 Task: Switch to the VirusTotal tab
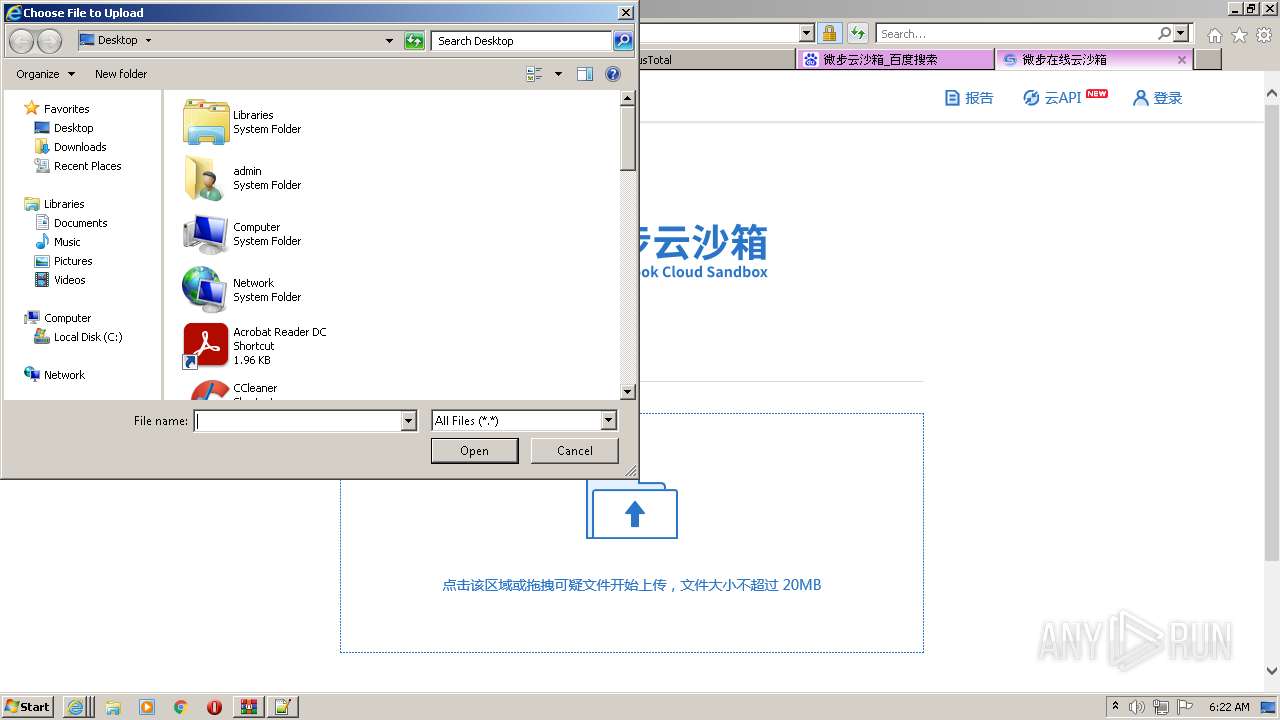pos(717,60)
